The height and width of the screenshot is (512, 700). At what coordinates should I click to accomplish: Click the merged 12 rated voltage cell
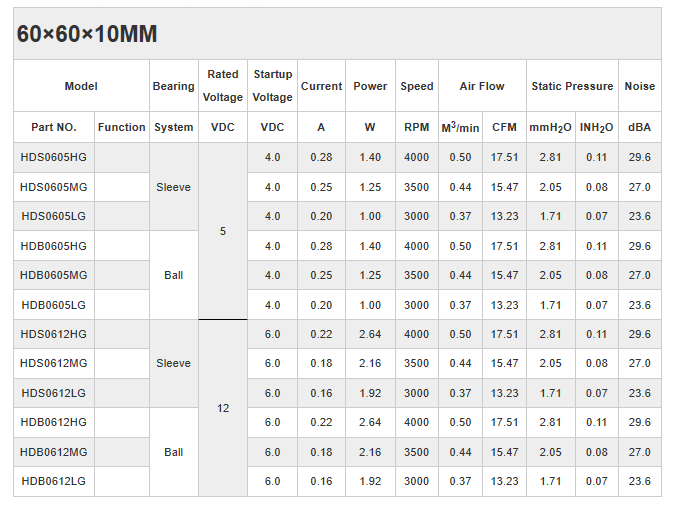click(223, 408)
